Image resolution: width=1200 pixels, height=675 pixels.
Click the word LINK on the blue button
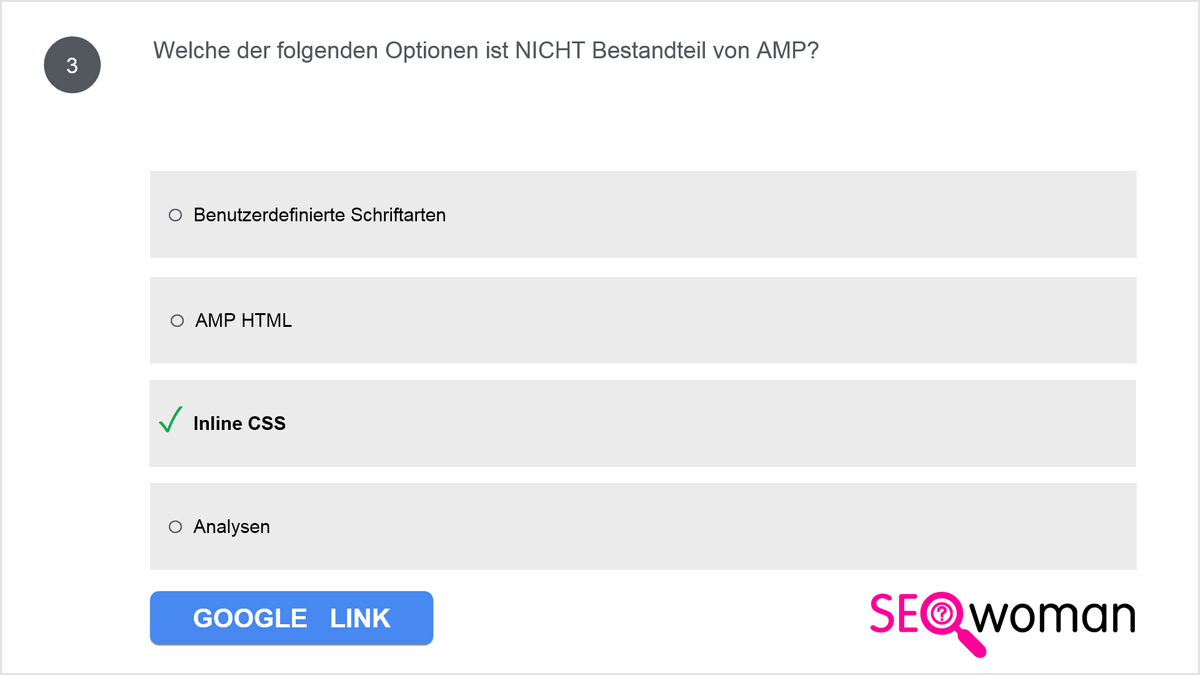360,619
